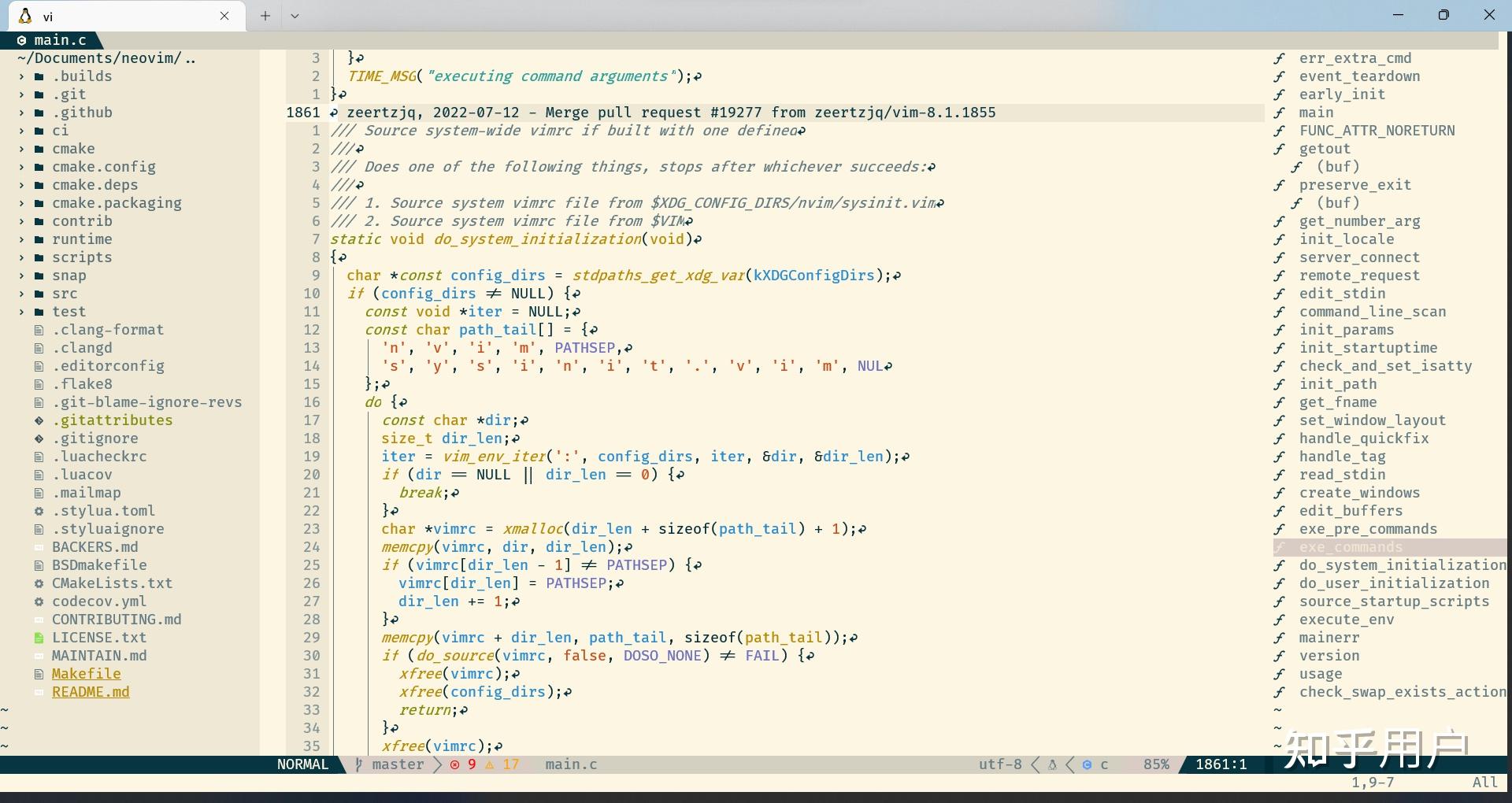Viewport: 1512px width, 803px height.
Task: Click the Neovim logo on the vi tab
Action: [x=25, y=16]
